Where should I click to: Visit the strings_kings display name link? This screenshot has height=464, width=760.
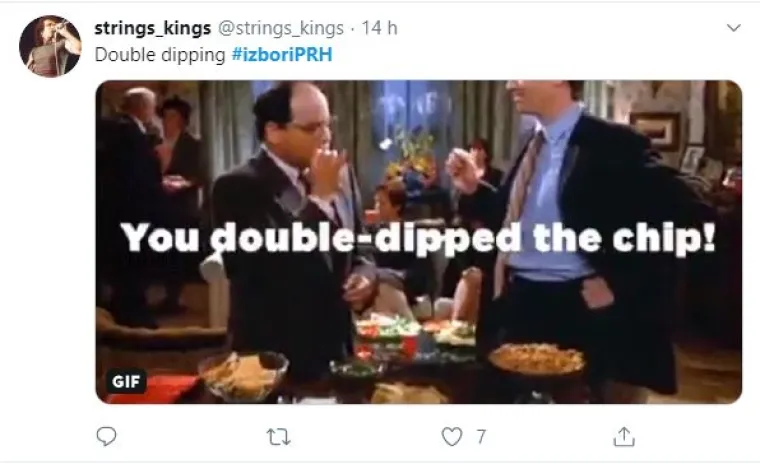(x=153, y=28)
